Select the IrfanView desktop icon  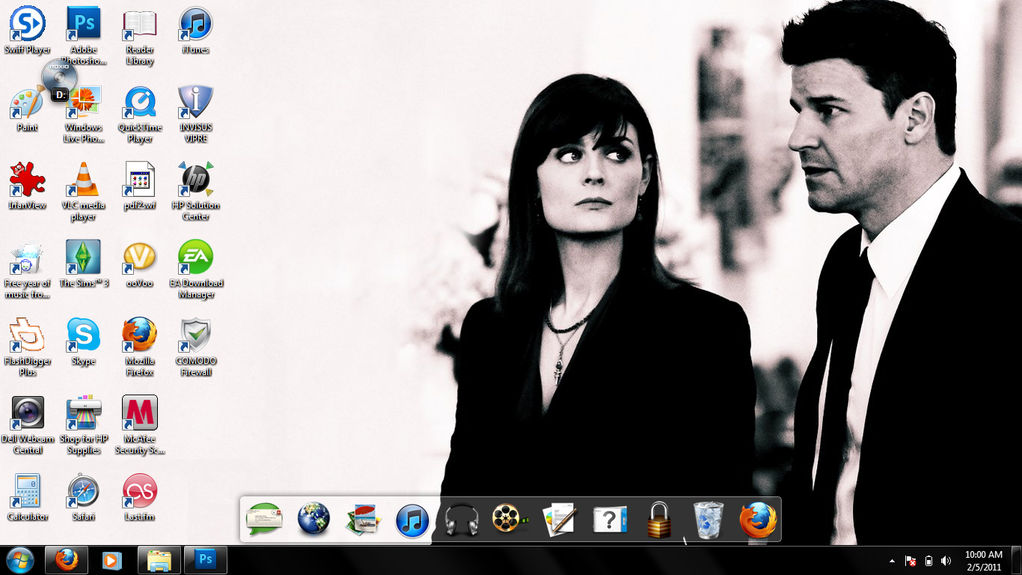(x=27, y=182)
